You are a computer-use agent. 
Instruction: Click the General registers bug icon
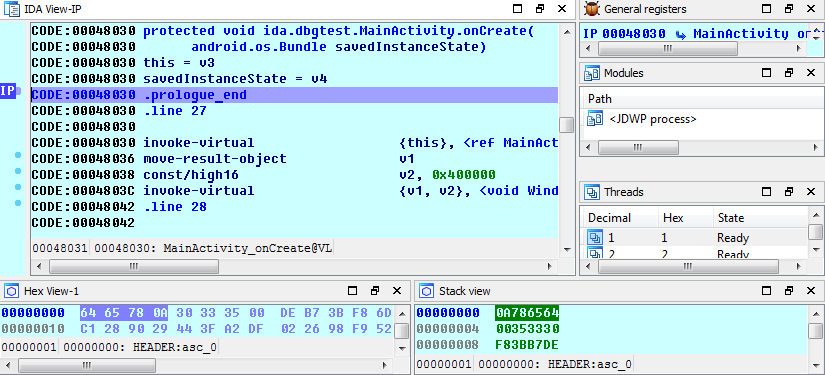[592, 8]
